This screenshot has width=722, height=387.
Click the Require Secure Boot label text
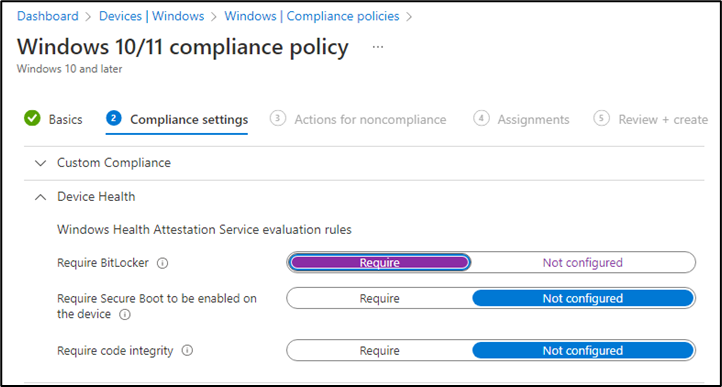point(157,306)
